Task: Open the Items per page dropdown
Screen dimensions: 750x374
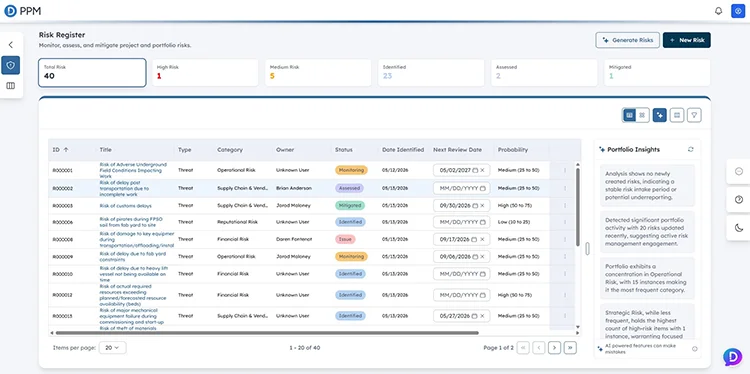Action: 112,348
